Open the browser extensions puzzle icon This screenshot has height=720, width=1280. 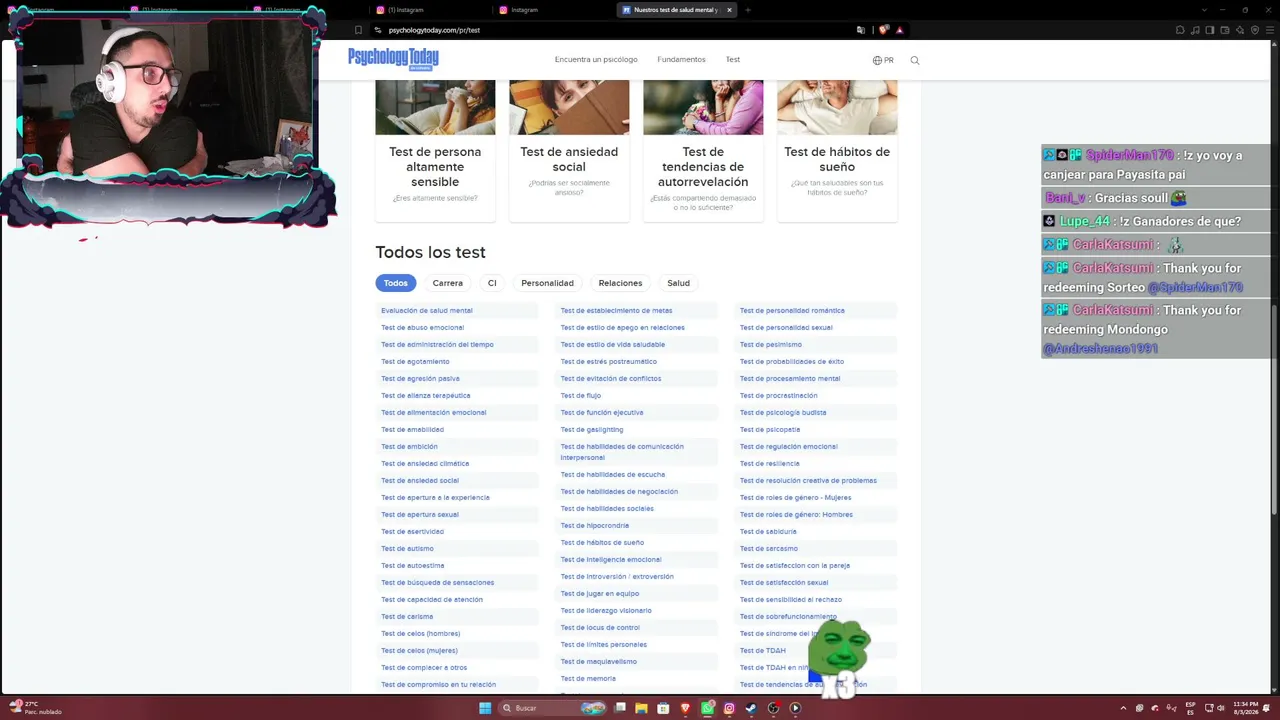click(1180, 30)
